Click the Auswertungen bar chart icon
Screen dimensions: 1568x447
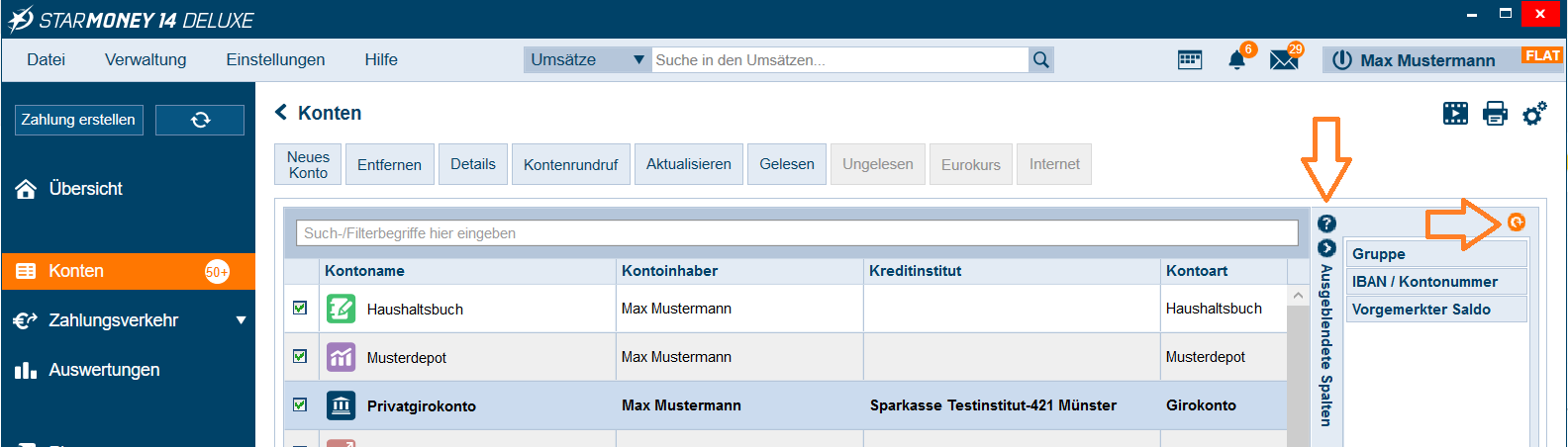pyautogui.click(x=26, y=370)
